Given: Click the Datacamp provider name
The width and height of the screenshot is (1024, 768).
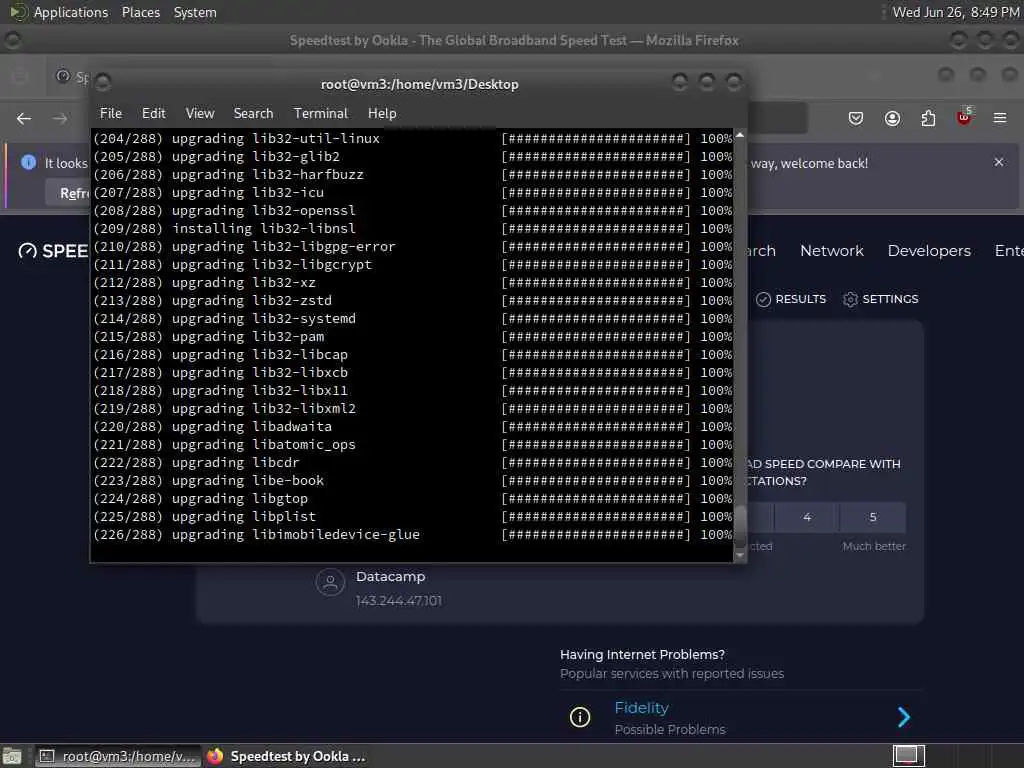Looking at the screenshot, I should [x=391, y=577].
